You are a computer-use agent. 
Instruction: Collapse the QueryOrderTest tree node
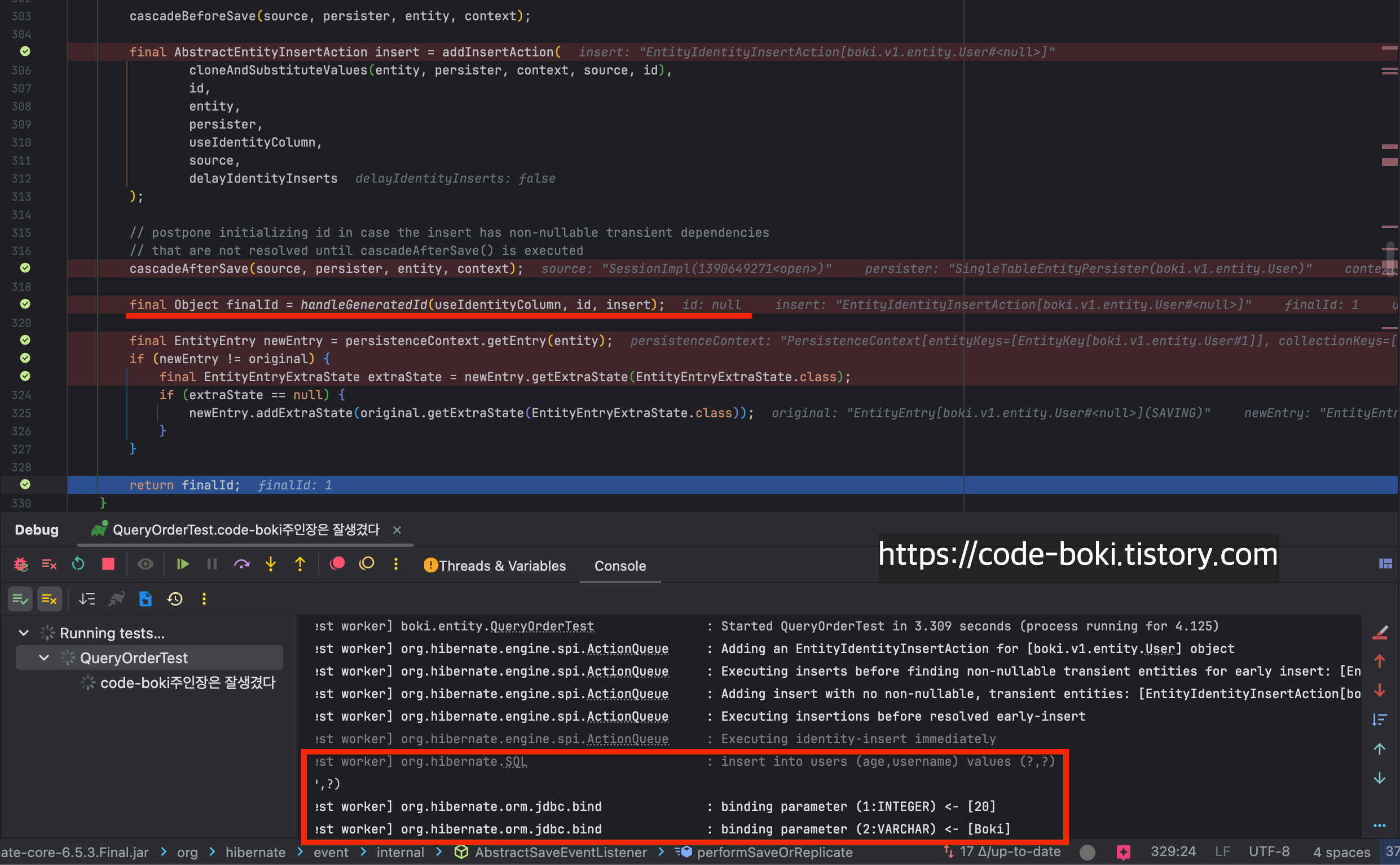[44, 658]
